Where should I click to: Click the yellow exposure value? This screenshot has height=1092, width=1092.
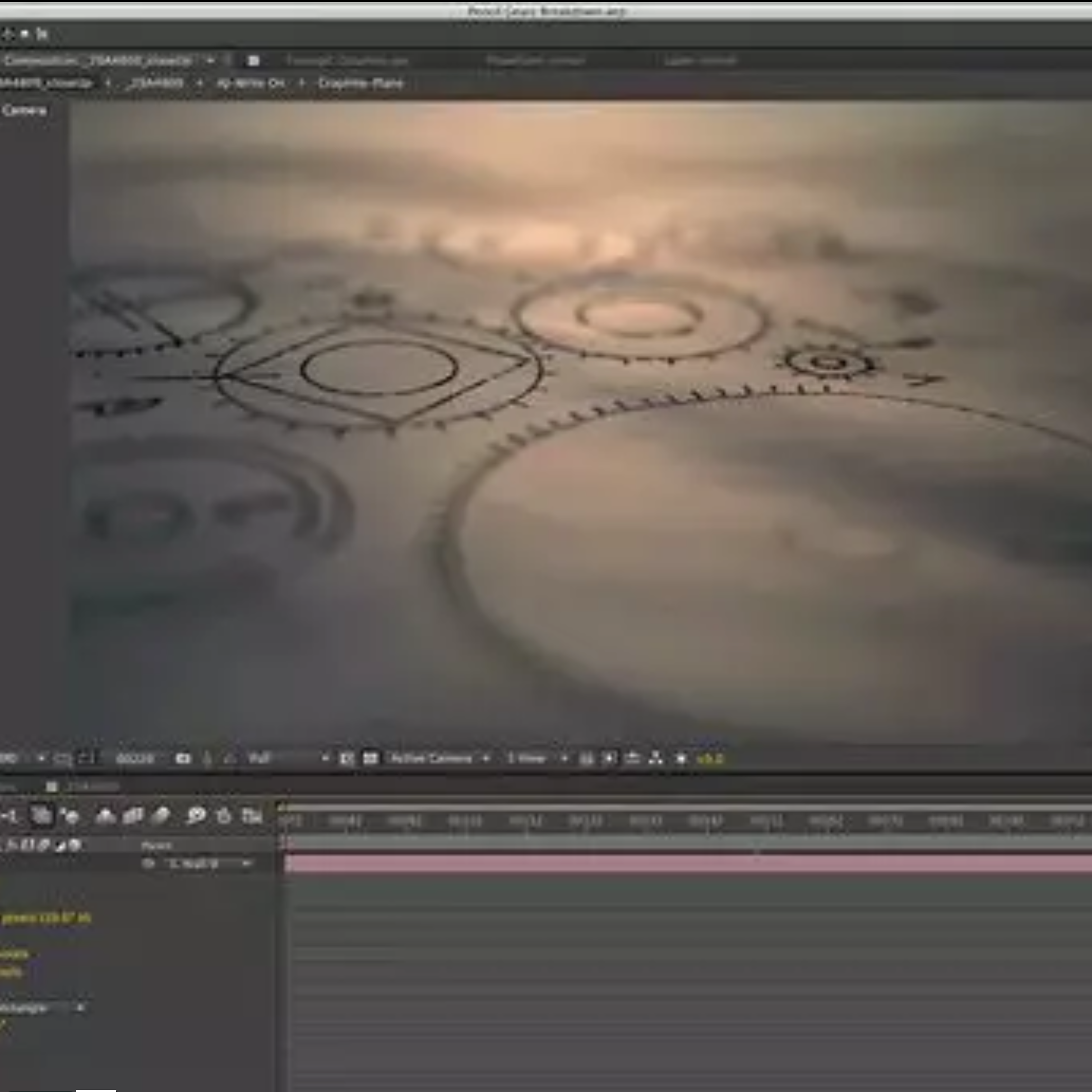click(710, 758)
